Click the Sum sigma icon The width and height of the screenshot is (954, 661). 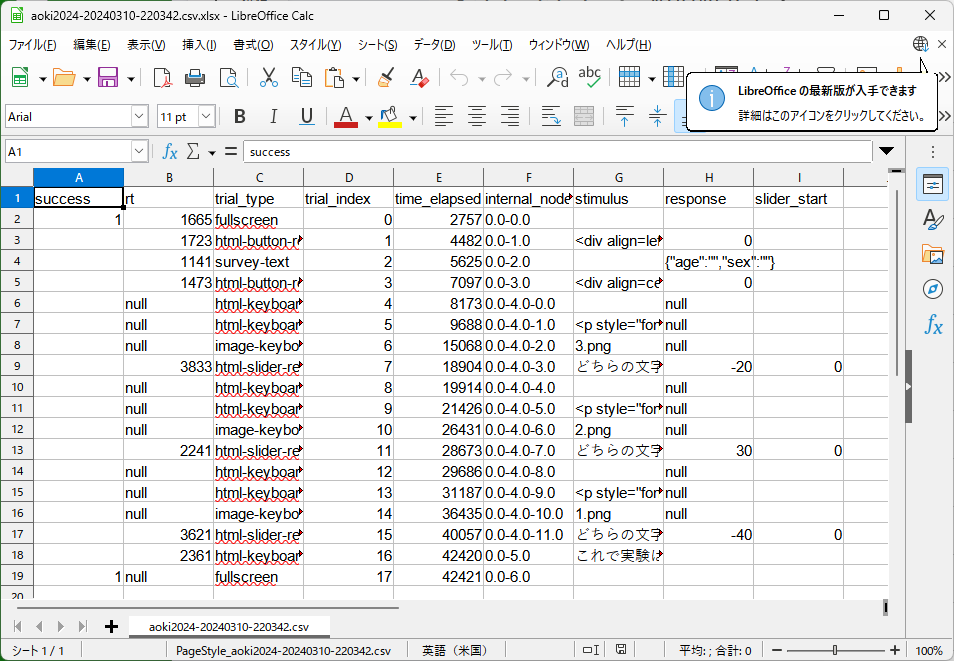(x=193, y=152)
